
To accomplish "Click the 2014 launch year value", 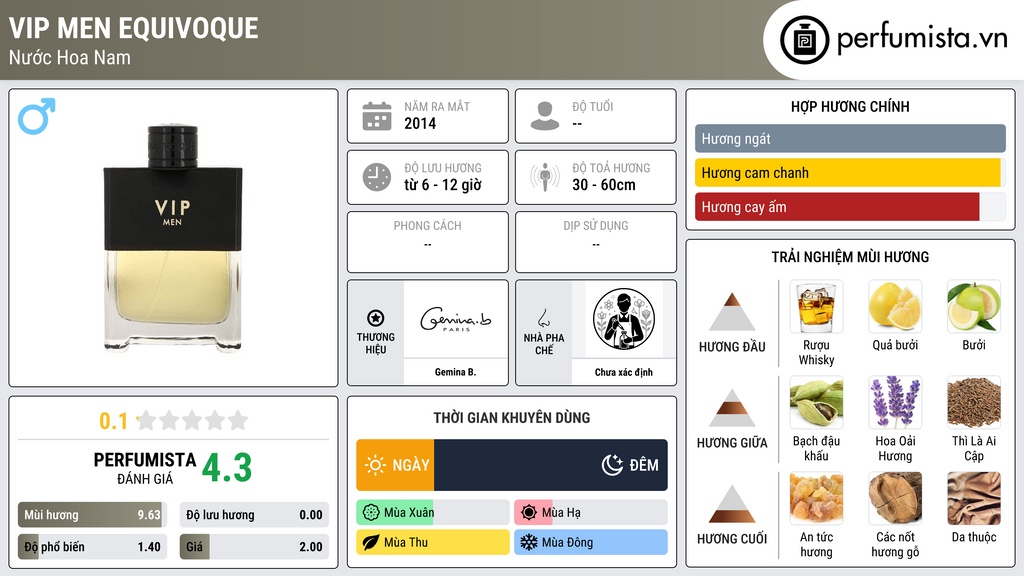I will [x=420, y=124].
